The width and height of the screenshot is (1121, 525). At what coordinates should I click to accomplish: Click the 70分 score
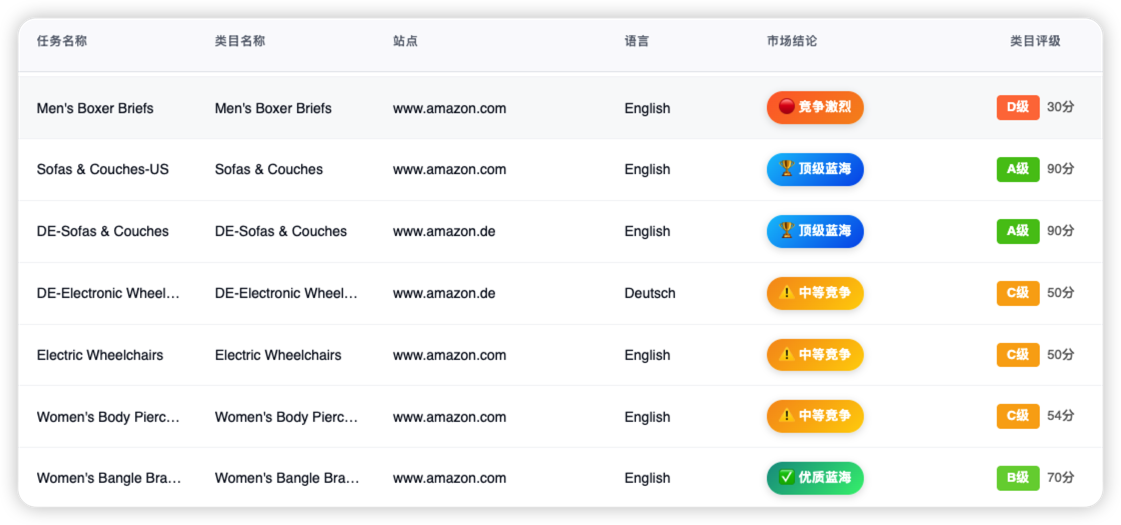pos(1060,478)
